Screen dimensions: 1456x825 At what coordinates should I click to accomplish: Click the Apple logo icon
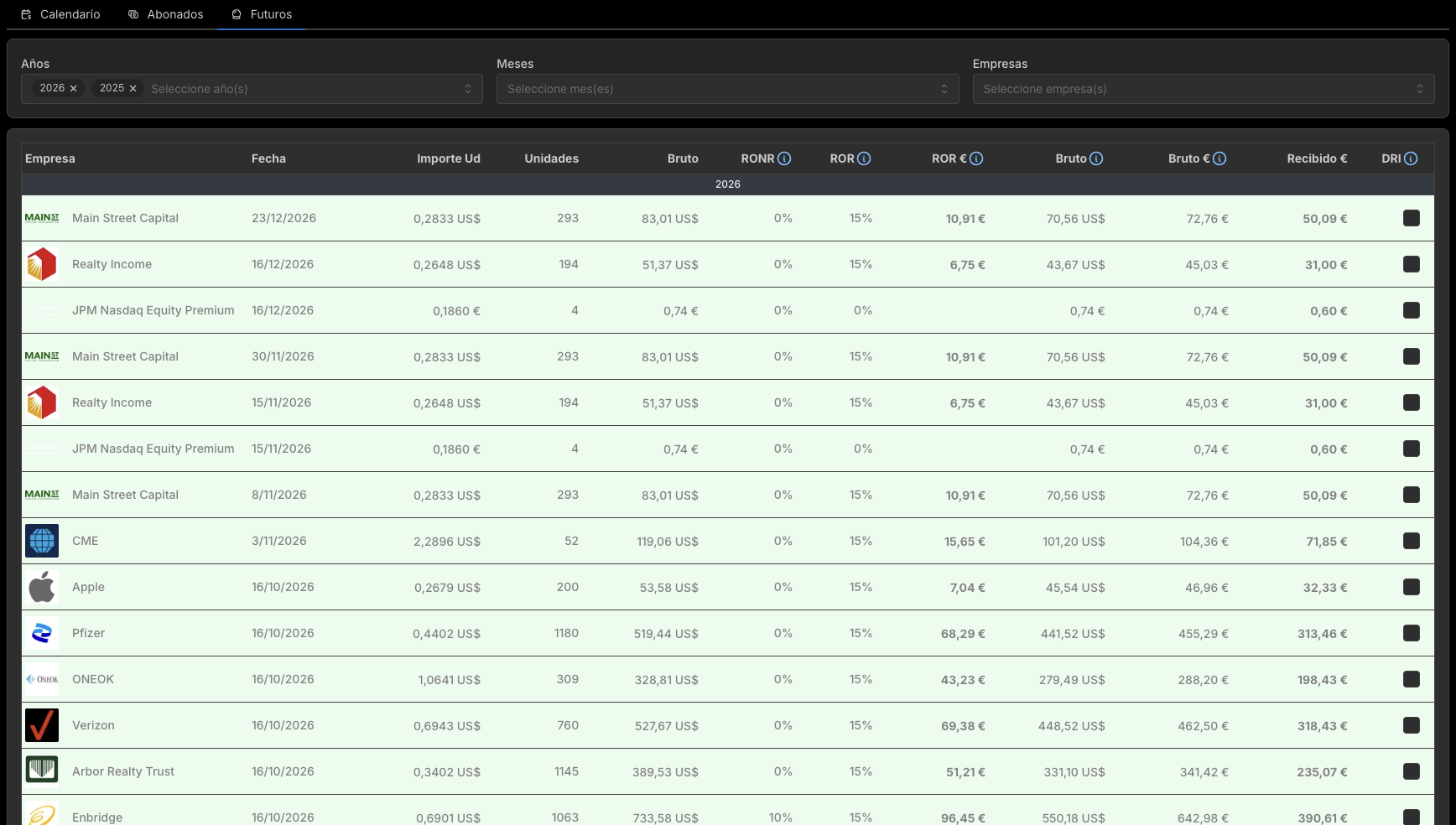point(42,587)
